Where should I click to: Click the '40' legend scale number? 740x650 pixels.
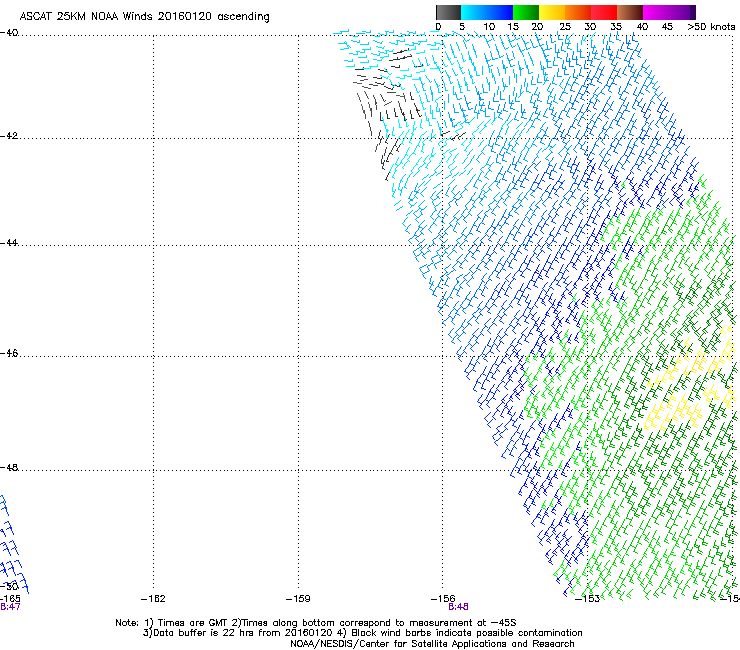click(642, 27)
